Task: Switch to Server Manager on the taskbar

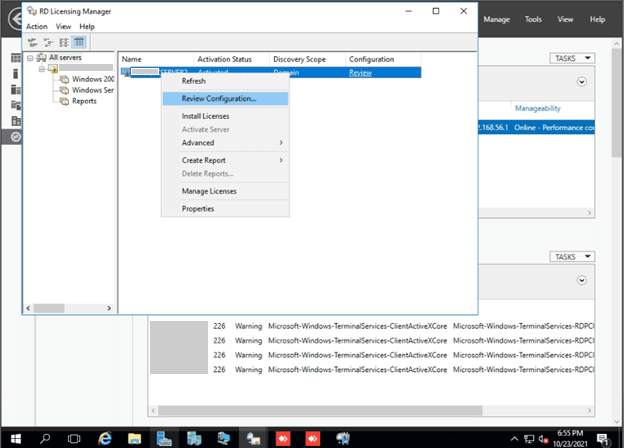Action: coord(164,438)
